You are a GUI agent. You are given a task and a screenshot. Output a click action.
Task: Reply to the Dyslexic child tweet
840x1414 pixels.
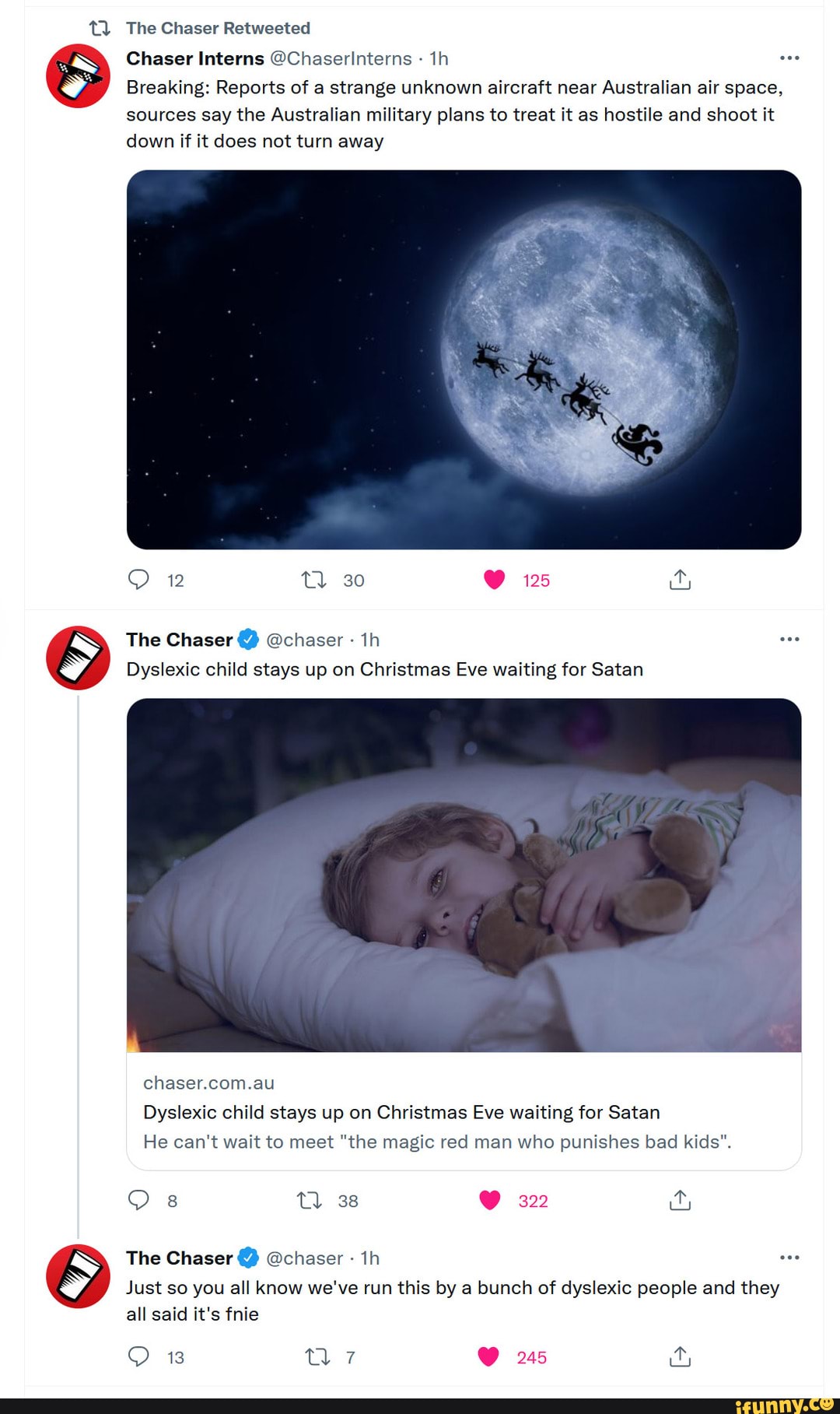[138, 1200]
